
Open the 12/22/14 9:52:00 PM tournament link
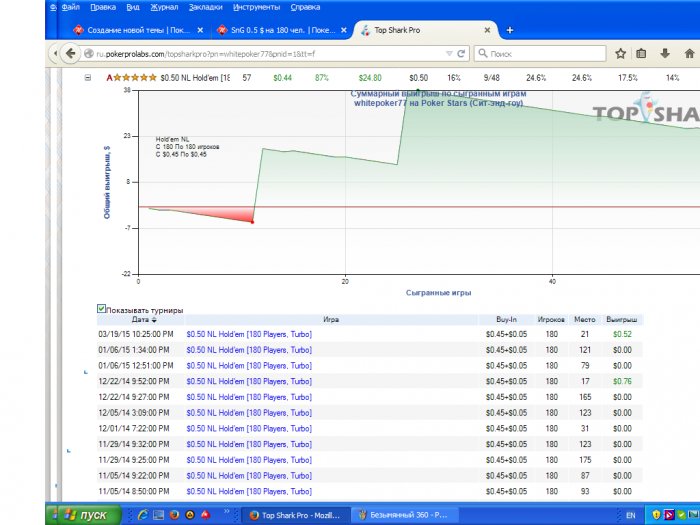tap(249, 381)
